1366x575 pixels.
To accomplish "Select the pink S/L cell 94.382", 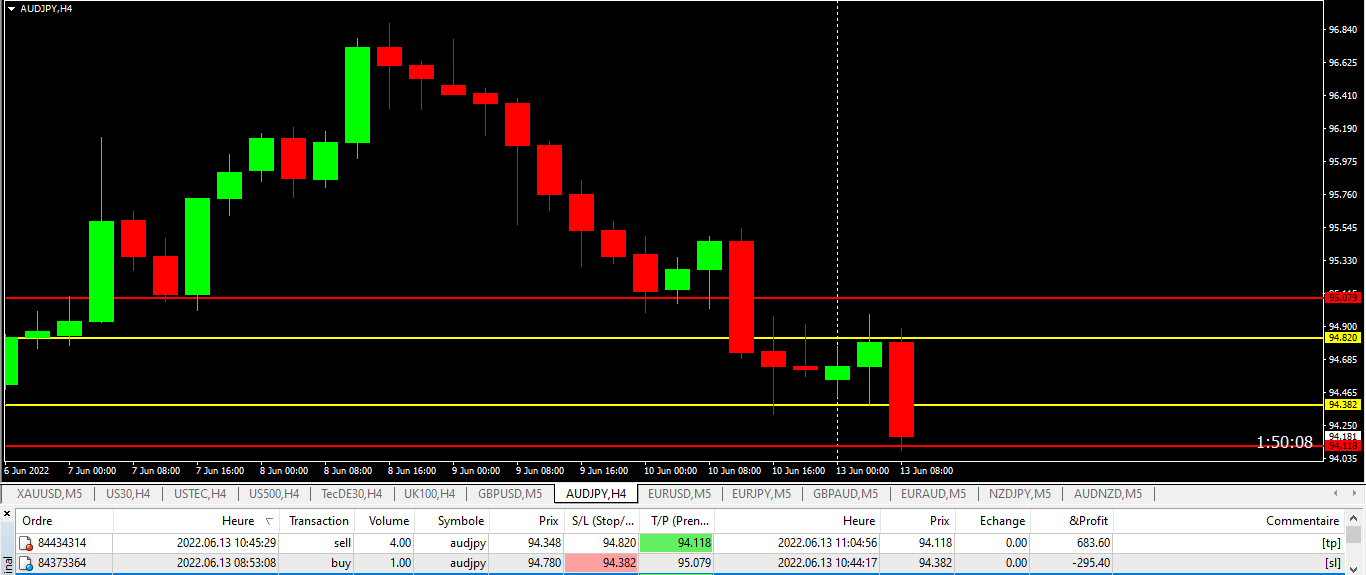I will coord(601,564).
